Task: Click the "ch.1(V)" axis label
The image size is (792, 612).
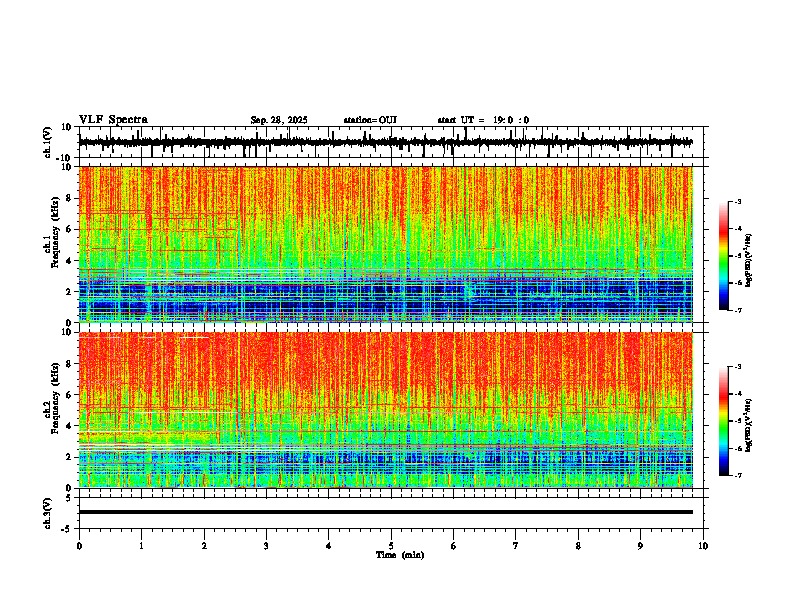Action: tap(48, 142)
